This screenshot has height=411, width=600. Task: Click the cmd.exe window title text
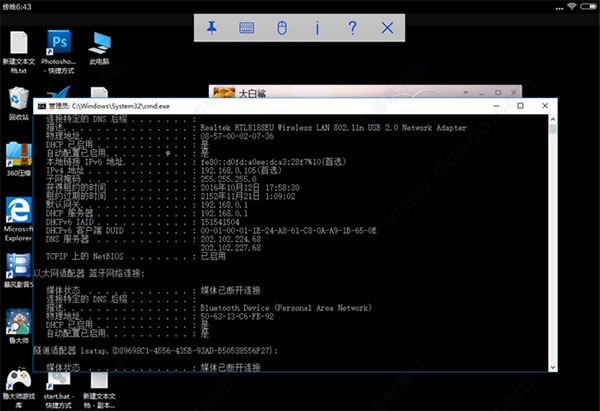click(x=109, y=106)
